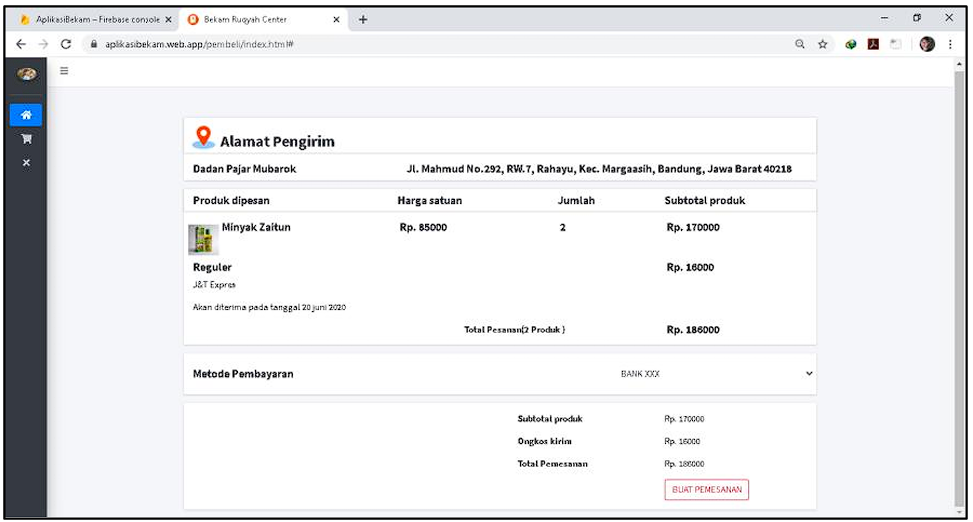Image resolution: width=973 pixels, height=522 pixels.
Task: Select the Bekam Ruqyah Center tab
Action: tap(260, 19)
